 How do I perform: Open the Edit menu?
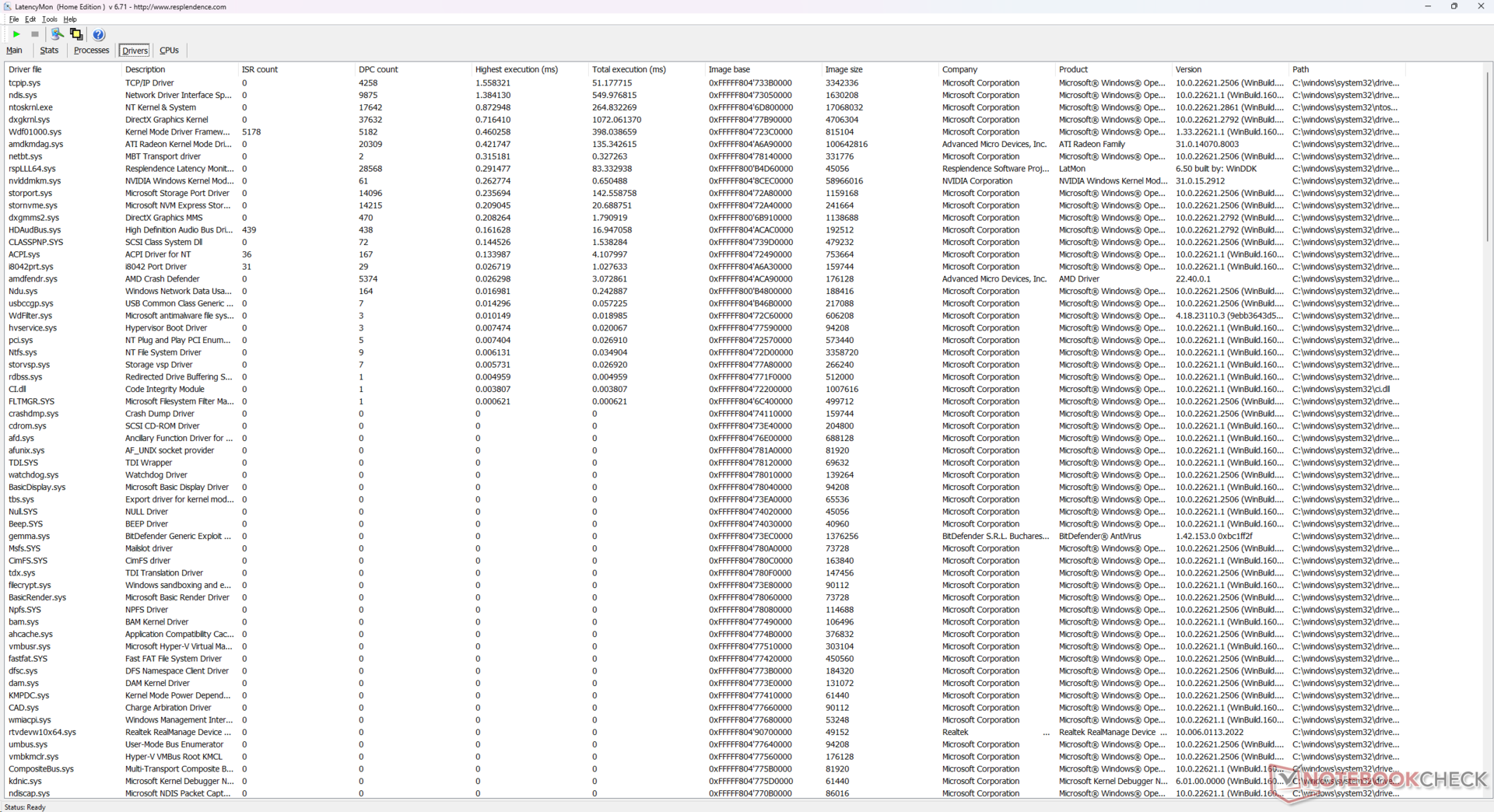click(x=30, y=19)
